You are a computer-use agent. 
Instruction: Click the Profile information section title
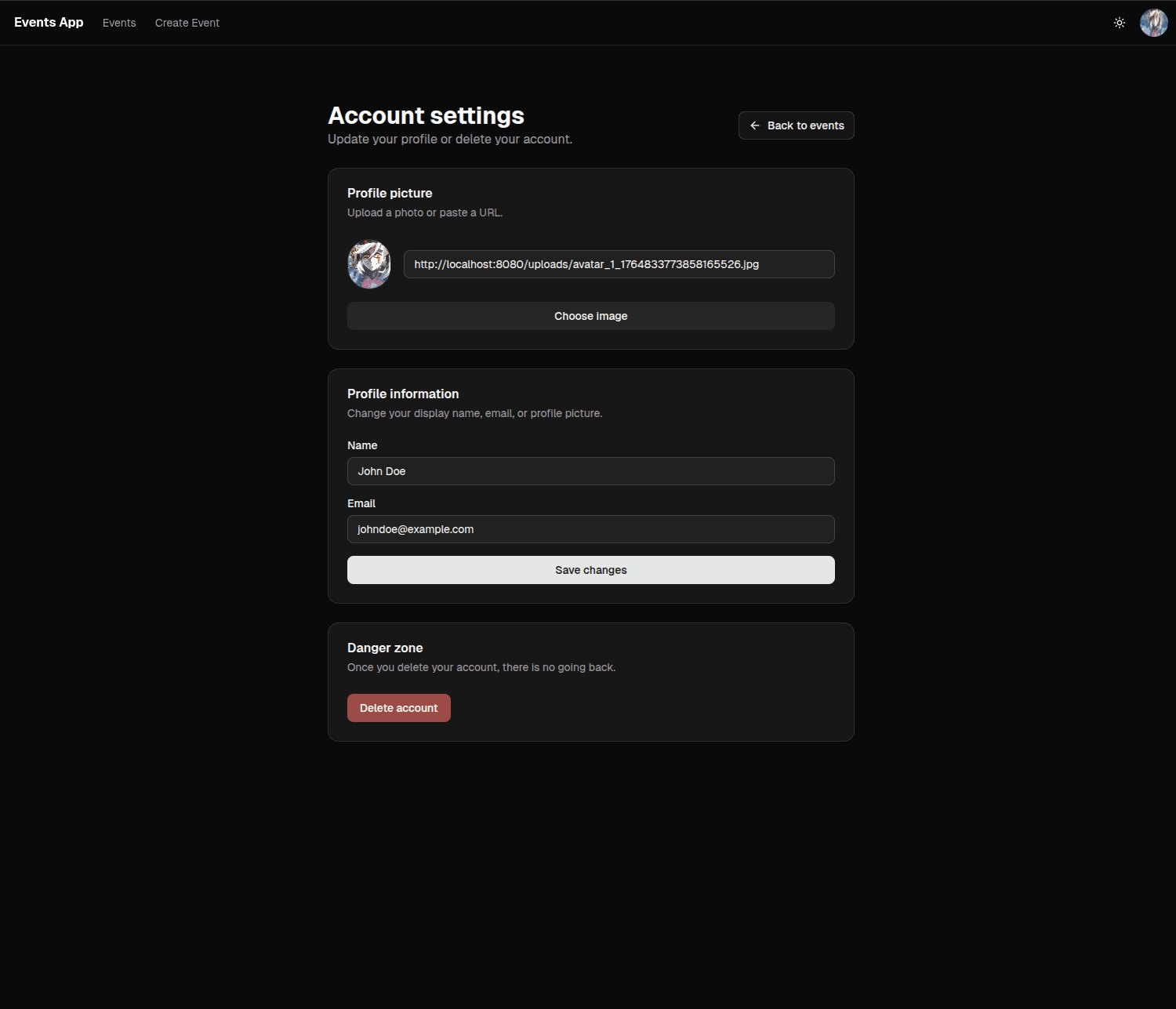pos(403,394)
